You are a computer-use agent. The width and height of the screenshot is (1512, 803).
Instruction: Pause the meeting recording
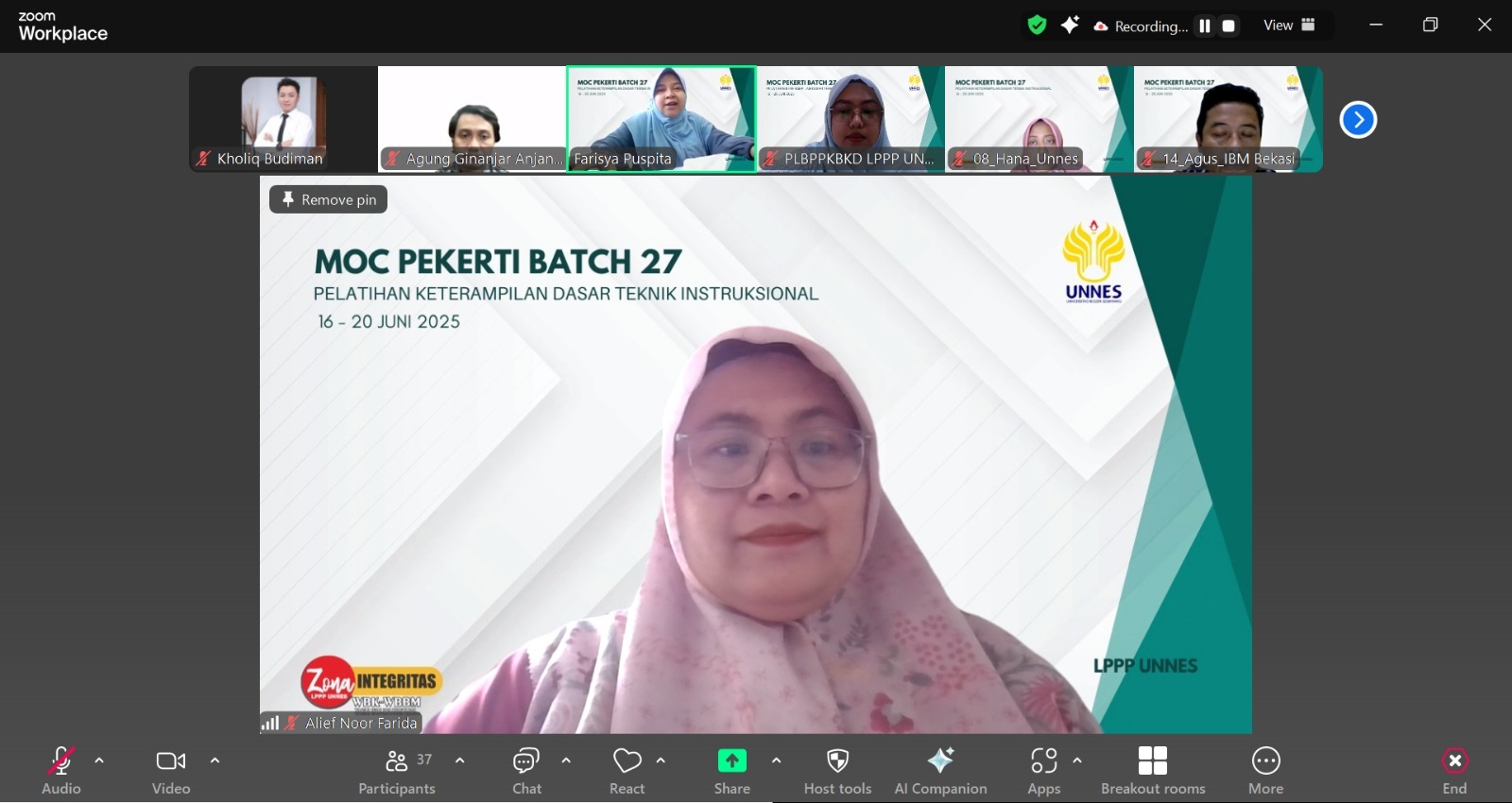(x=1205, y=26)
